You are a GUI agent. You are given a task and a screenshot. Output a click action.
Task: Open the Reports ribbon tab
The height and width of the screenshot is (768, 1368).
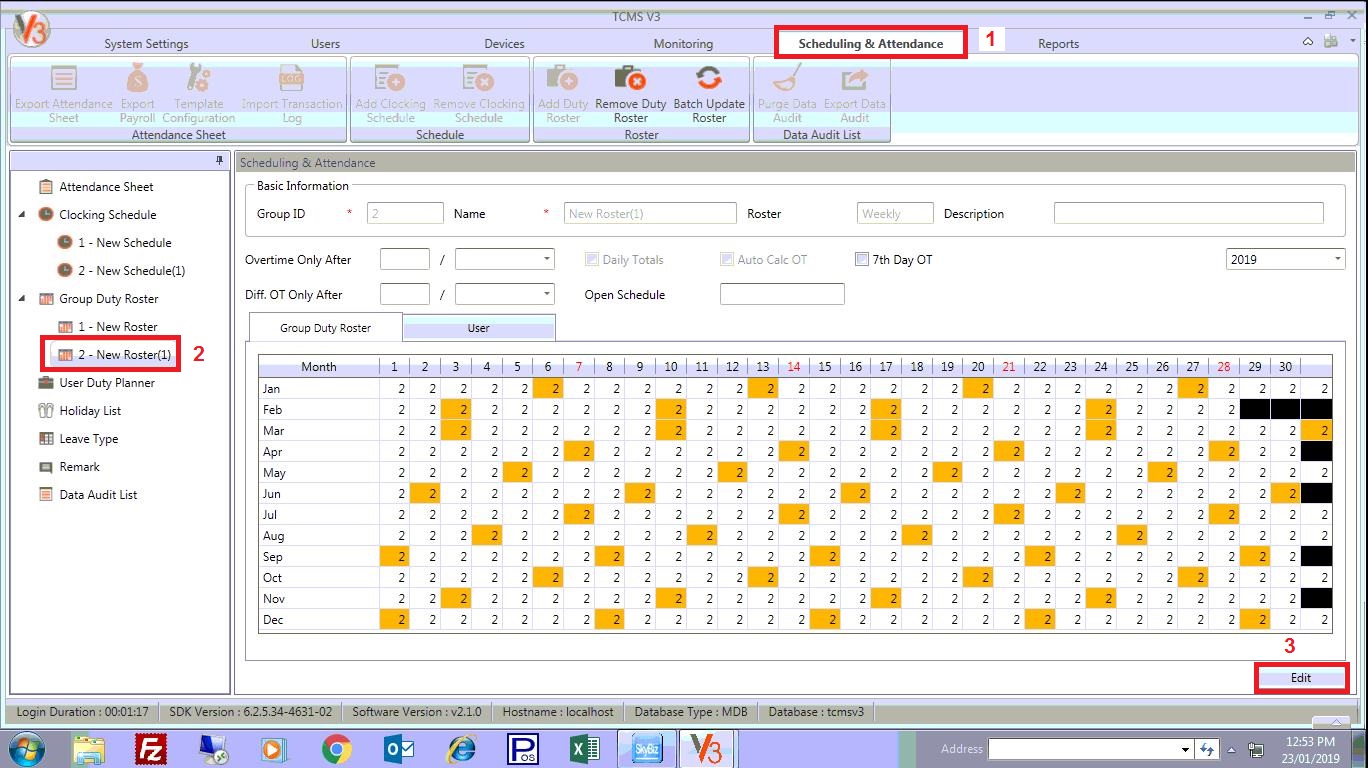[x=1058, y=44]
